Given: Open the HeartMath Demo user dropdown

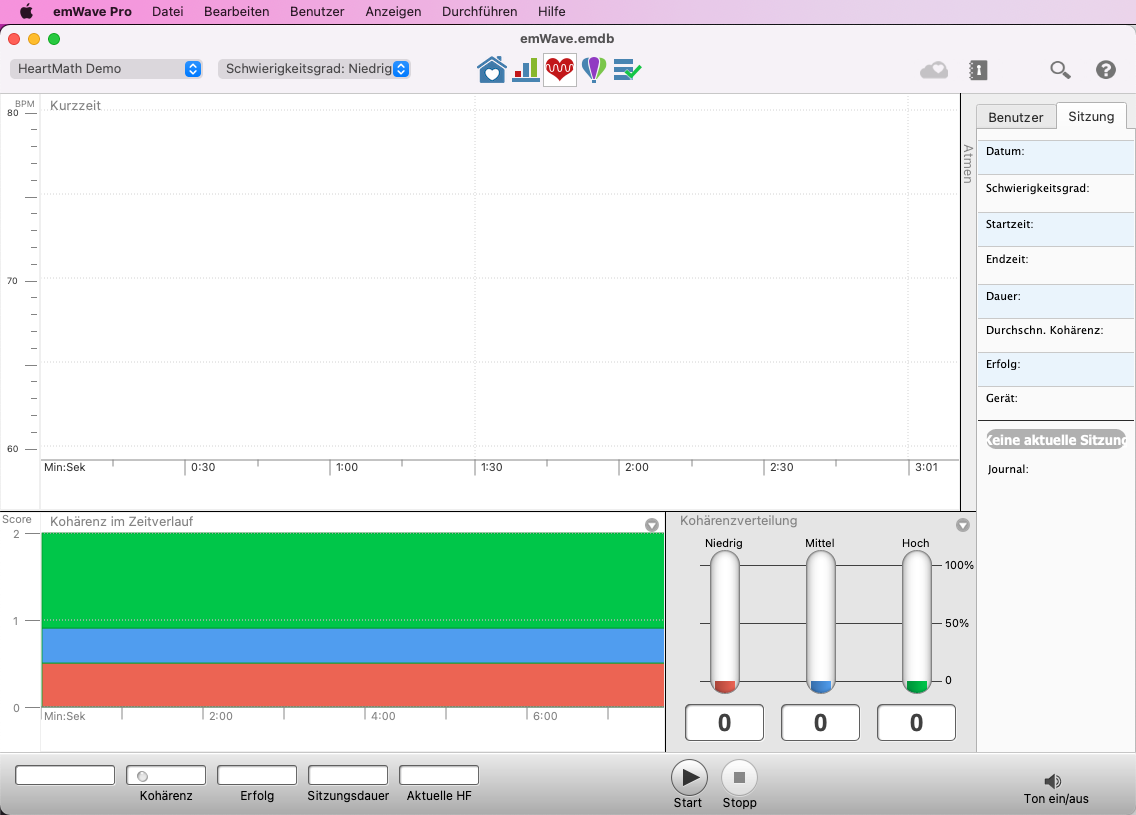Looking at the screenshot, I should (106, 69).
